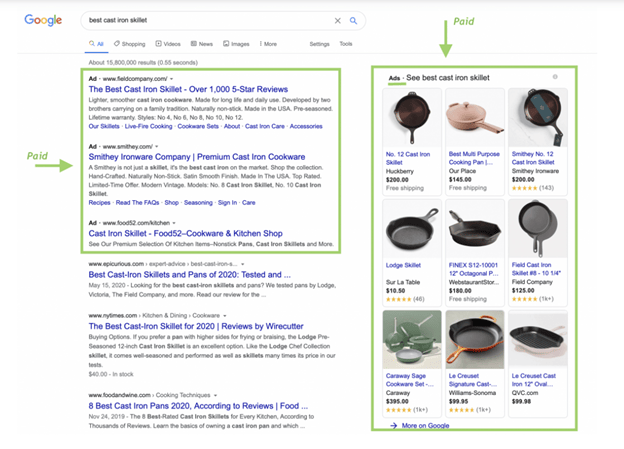
Task: Select the All results tab
Action: click(x=96, y=44)
